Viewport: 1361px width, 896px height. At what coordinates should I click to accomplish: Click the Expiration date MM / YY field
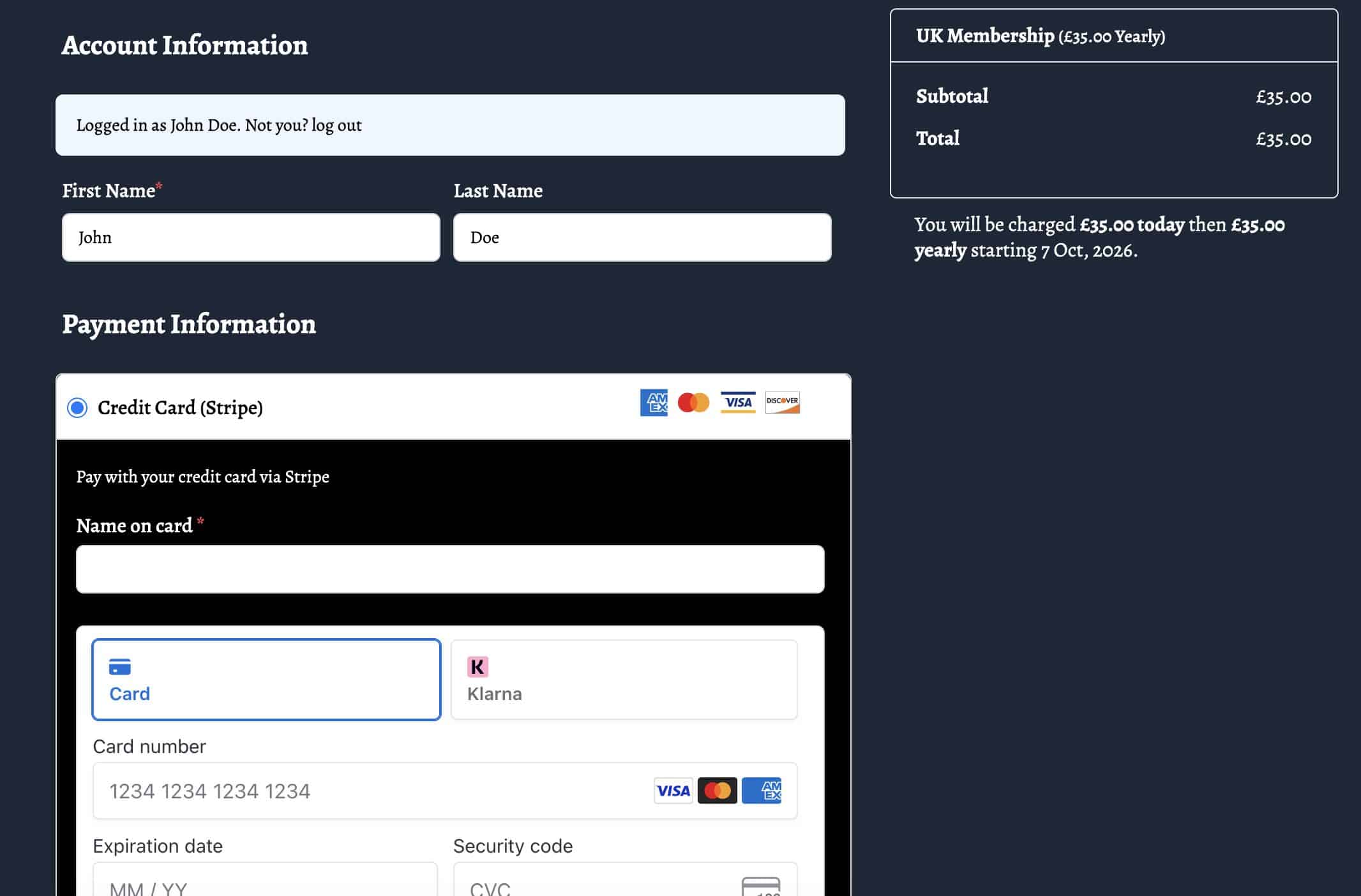point(266,879)
